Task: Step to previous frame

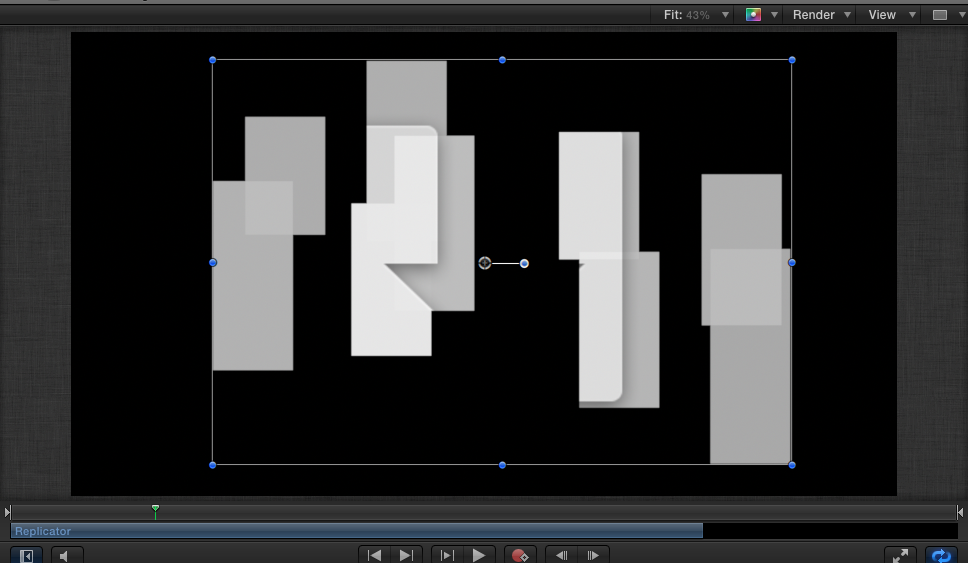Action: point(562,555)
